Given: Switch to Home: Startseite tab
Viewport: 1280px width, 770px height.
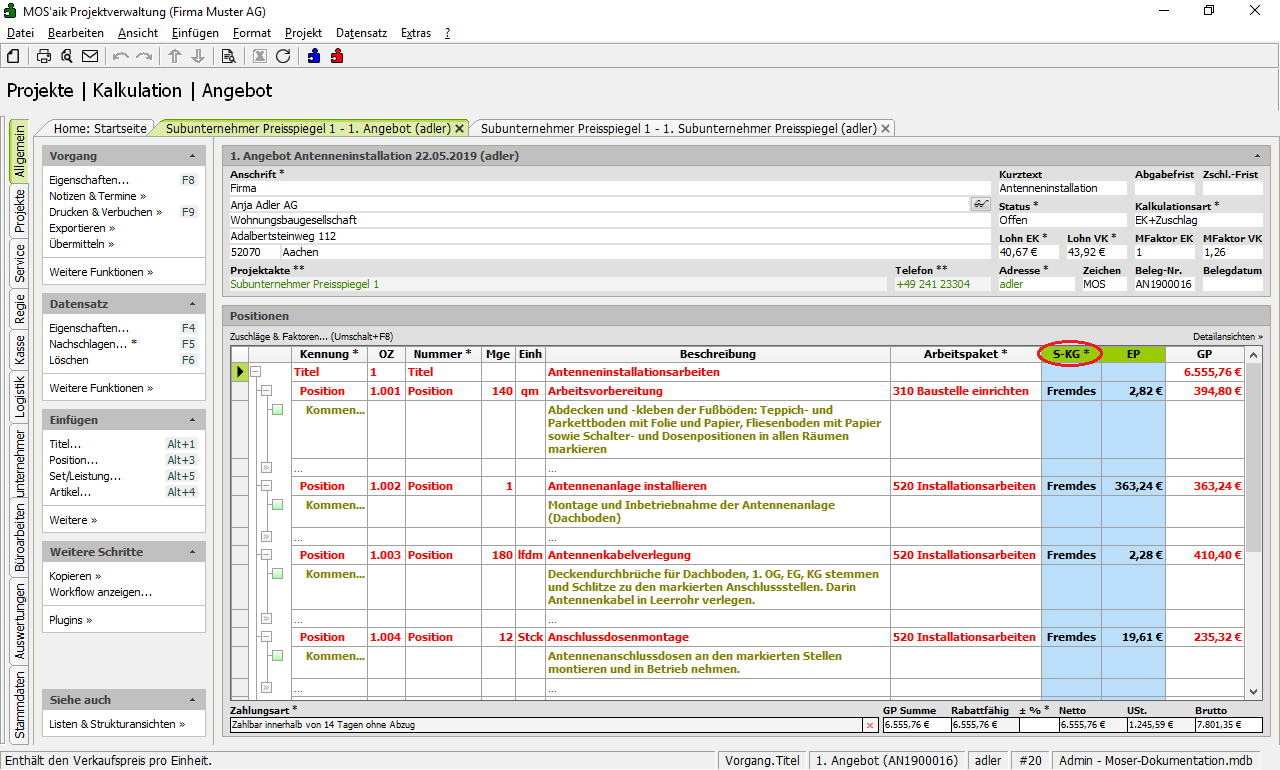Looking at the screenshot, I should [x=100, y=128].
